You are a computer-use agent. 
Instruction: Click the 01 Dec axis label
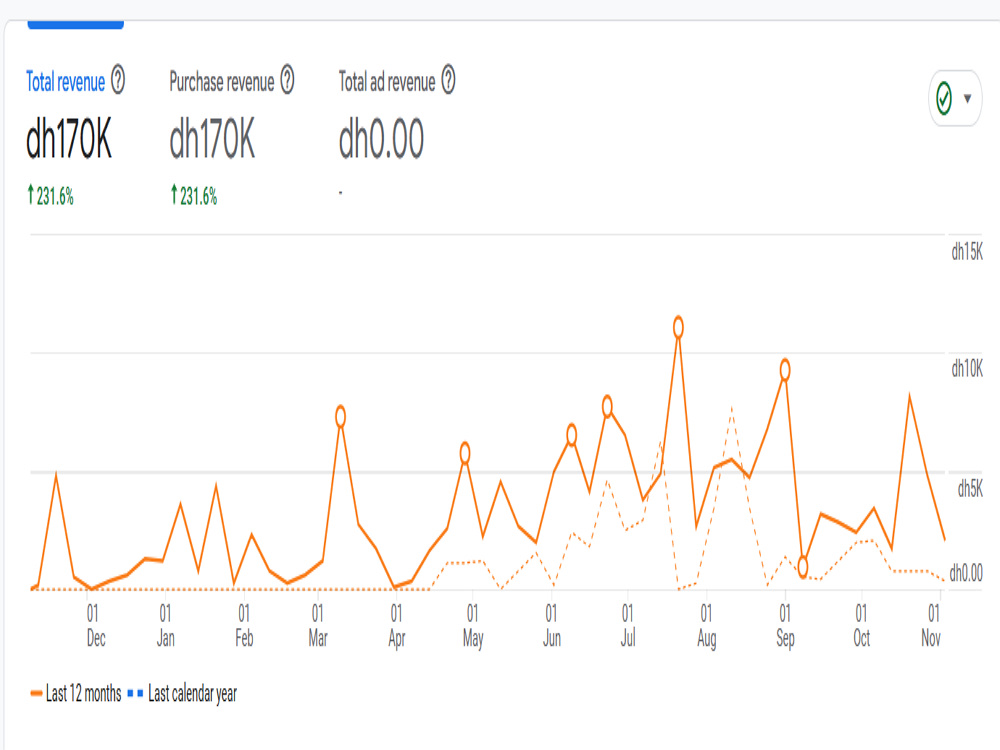[95, 626]
